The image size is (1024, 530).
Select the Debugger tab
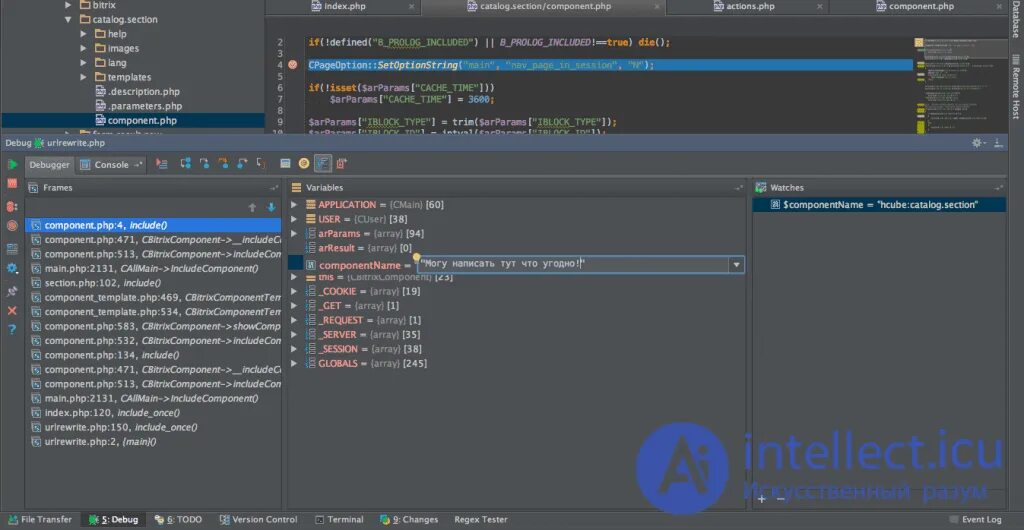click(x=50, y=165)
